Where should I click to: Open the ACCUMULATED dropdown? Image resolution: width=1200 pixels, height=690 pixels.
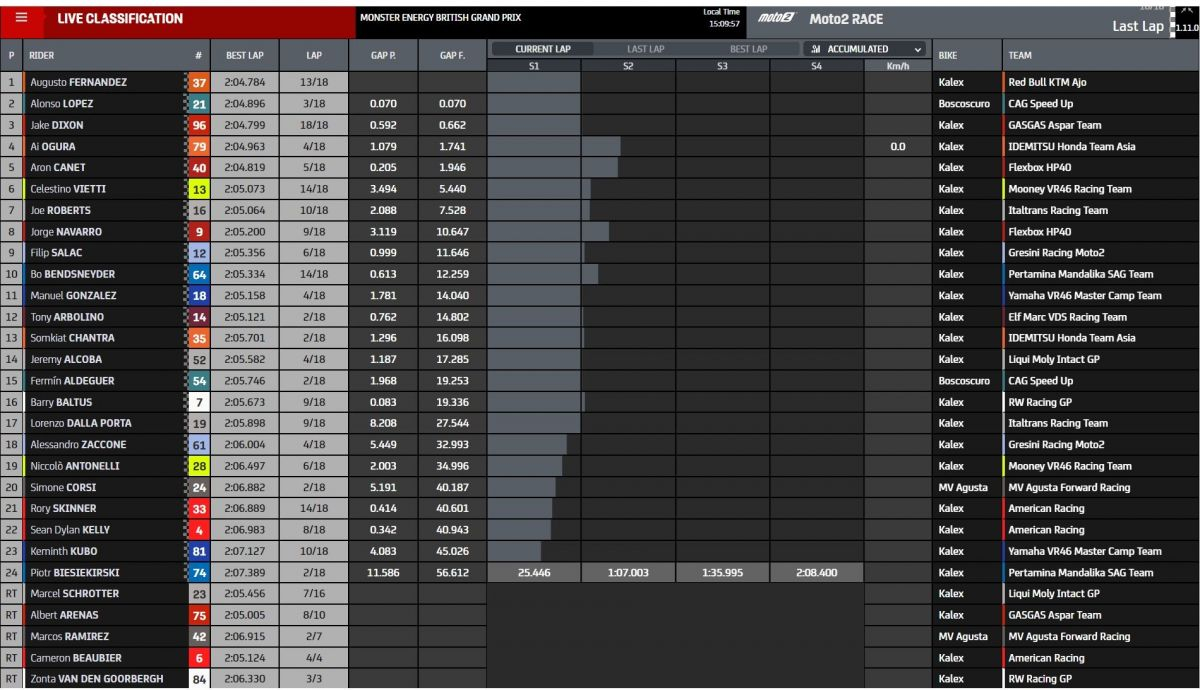(865, 49)
